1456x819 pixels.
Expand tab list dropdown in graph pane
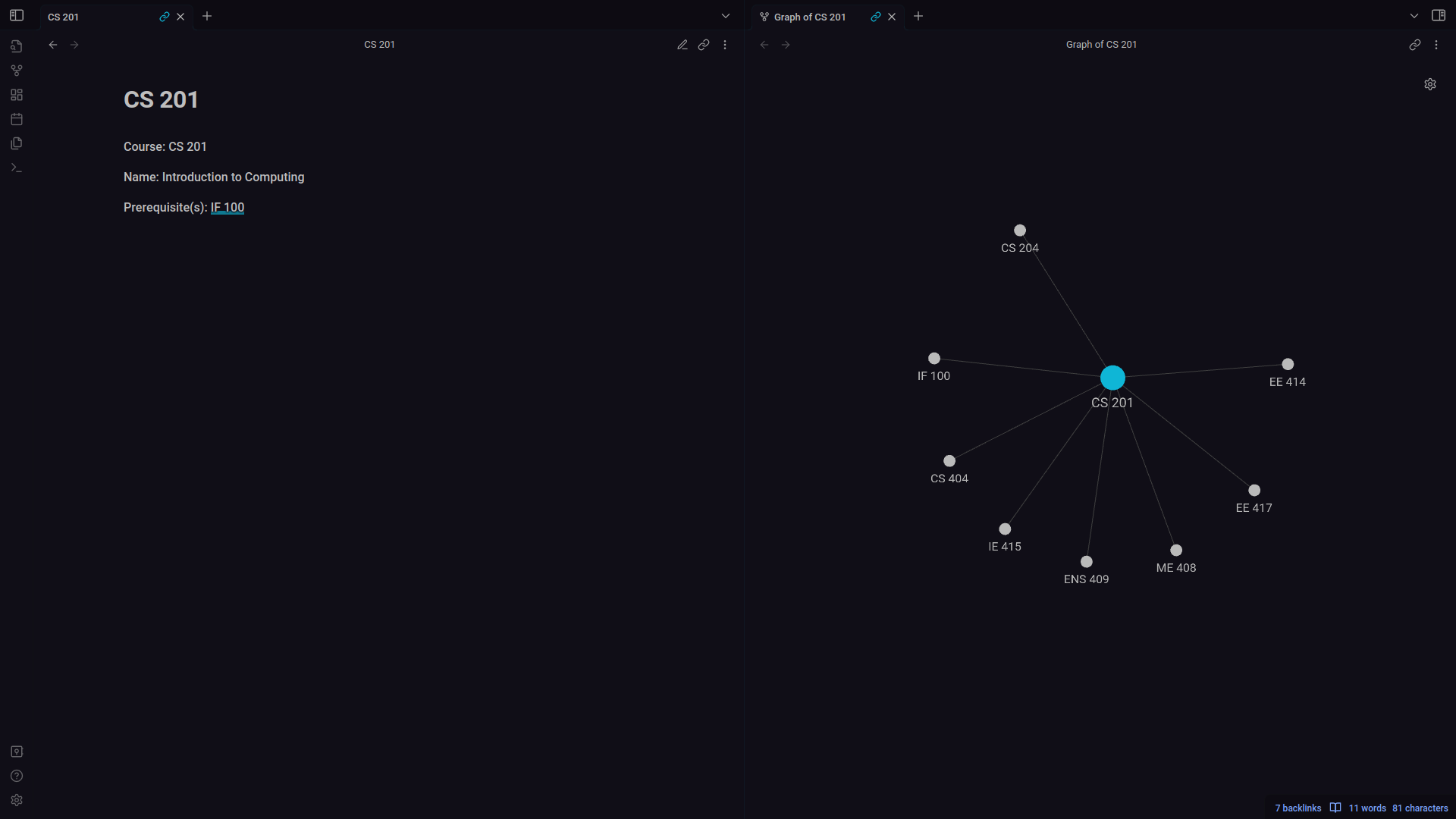click(1414, 16)
